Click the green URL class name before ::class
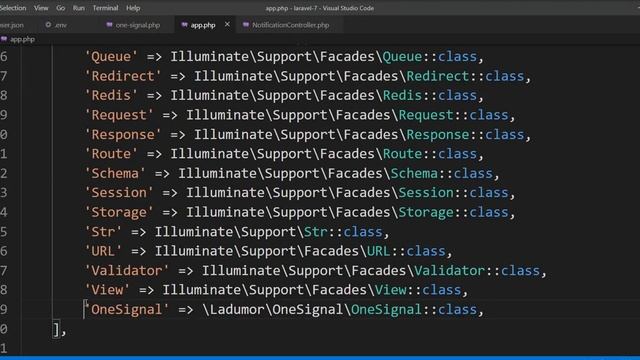Image resolution: width=640 pixels, height=360 pixels. [378, 251]
